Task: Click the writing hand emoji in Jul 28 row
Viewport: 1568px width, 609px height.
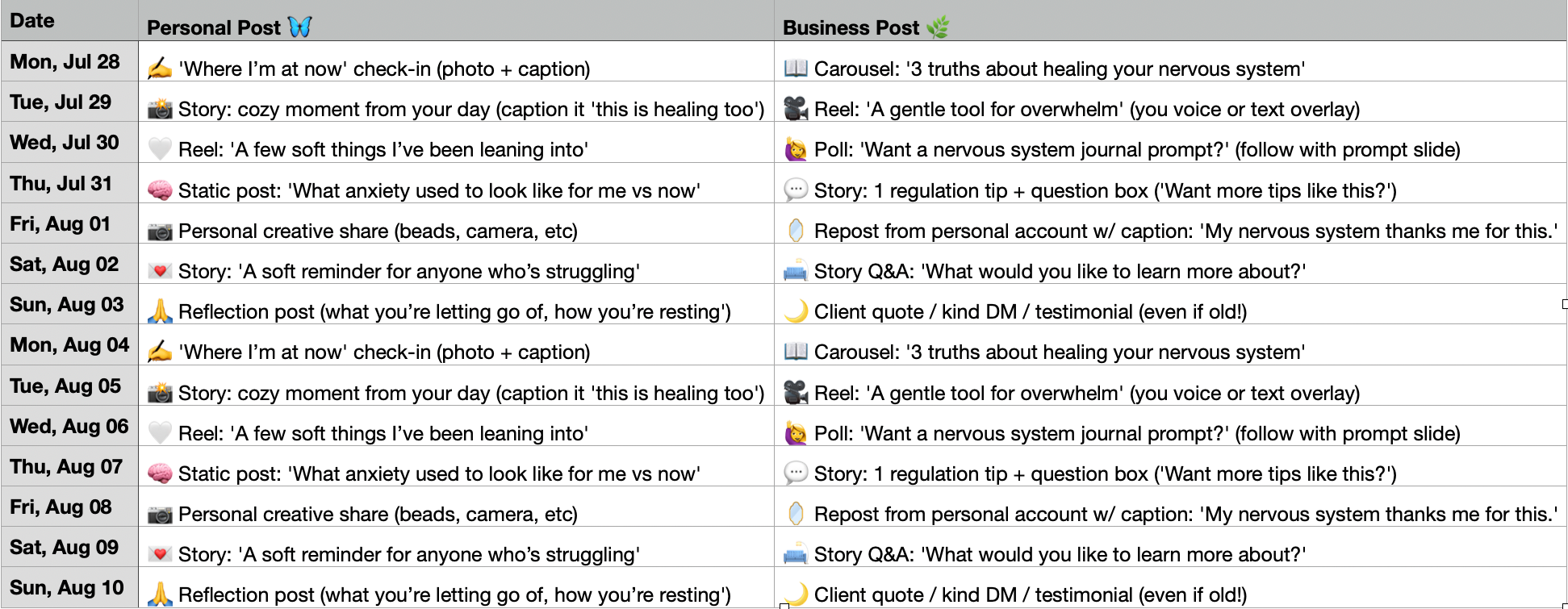Action: (x=160, y=69)
